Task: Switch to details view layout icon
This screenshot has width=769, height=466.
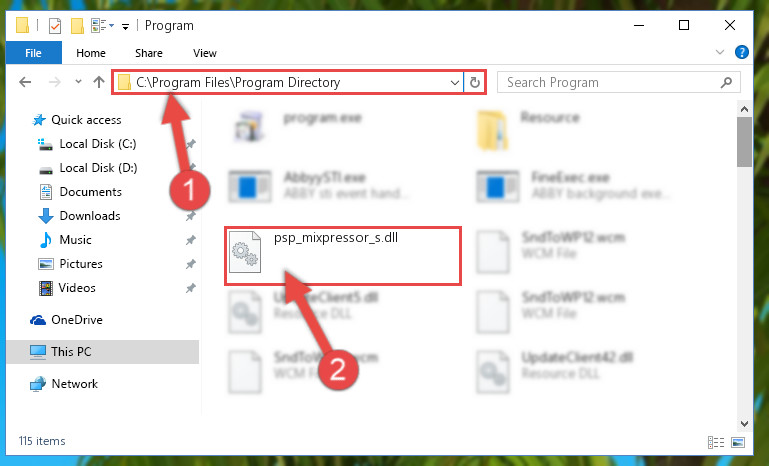Action: pyautogui.click(x=716, y=442)
